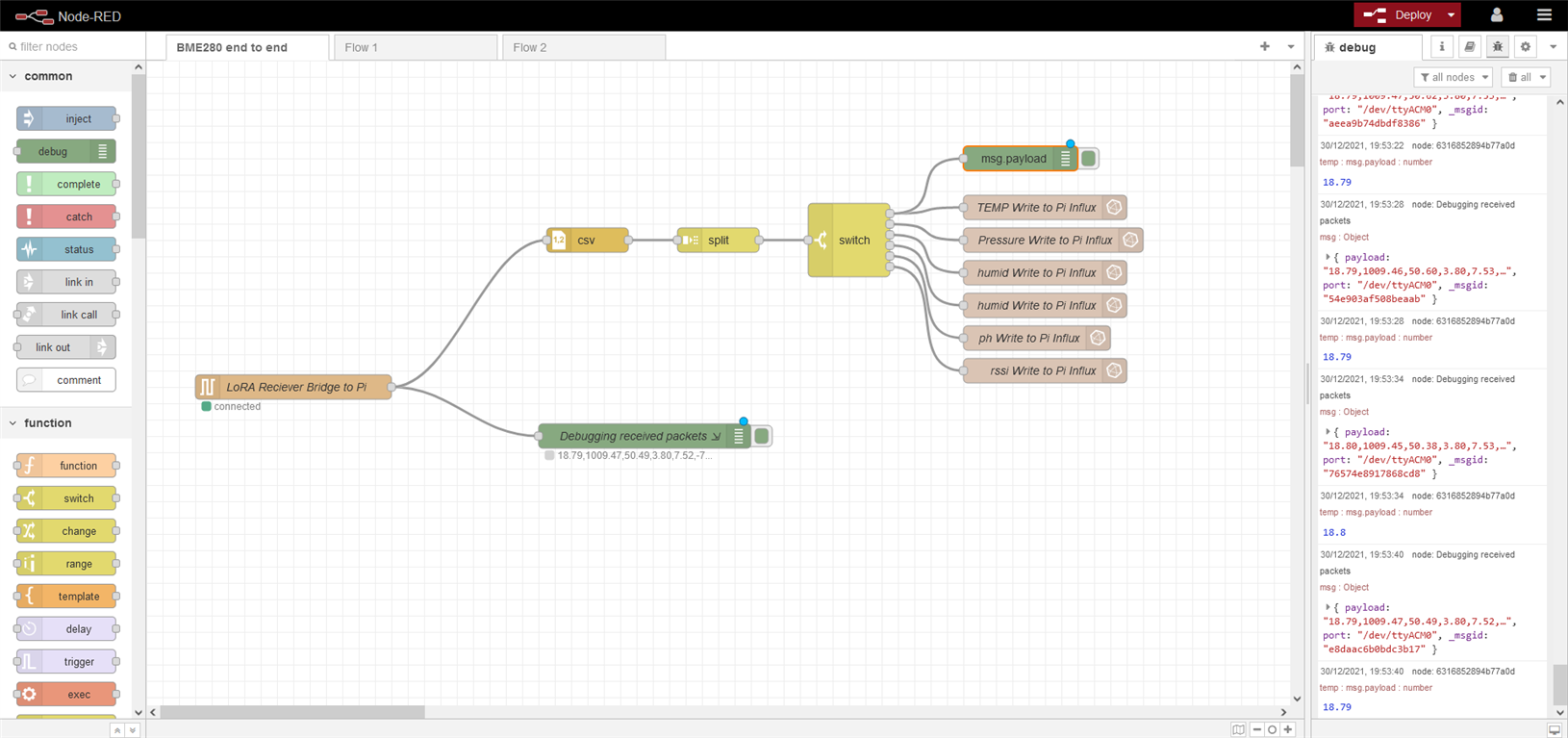This screenshot has width=1568, height=738.
Task: Zoom out the workspace
Action: (x=1256, y=729)
